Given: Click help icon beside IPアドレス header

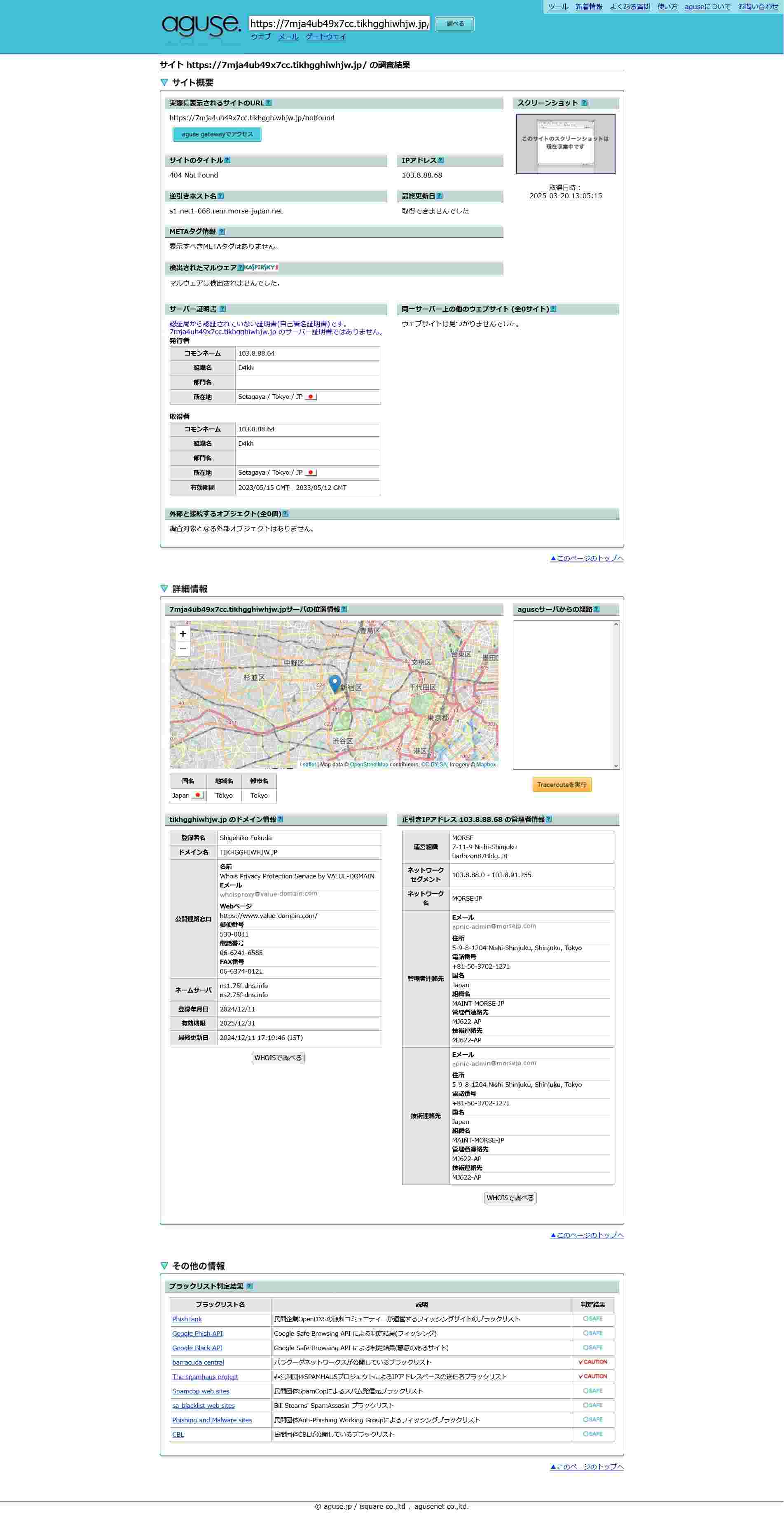Looking at the screenshot, I should (440, 160).
